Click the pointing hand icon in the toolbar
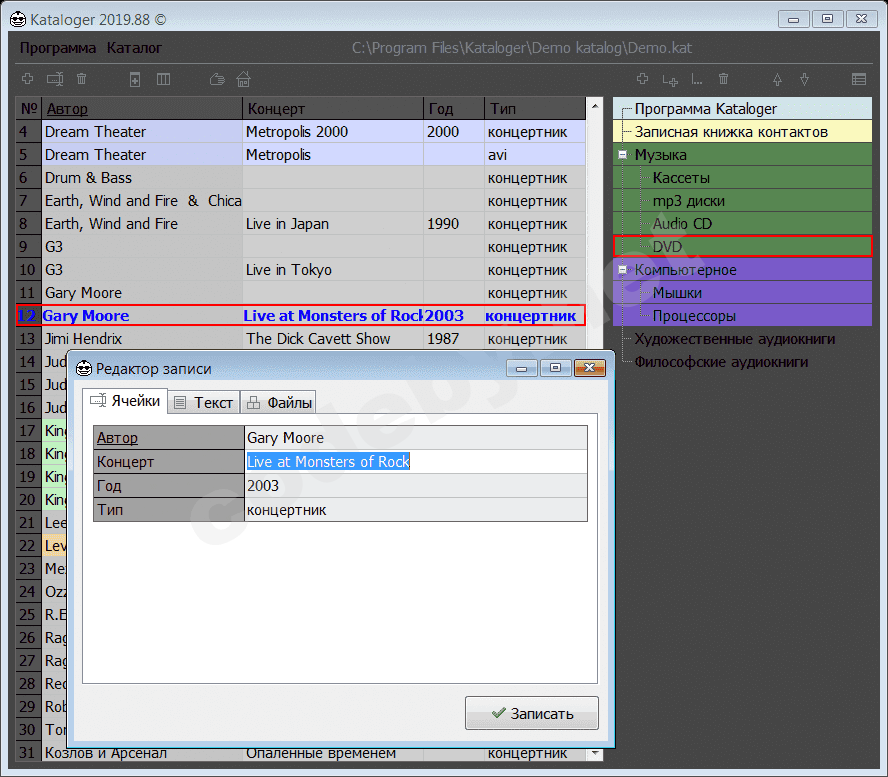This screenshot has width=888, height=777. pos(217,79)
